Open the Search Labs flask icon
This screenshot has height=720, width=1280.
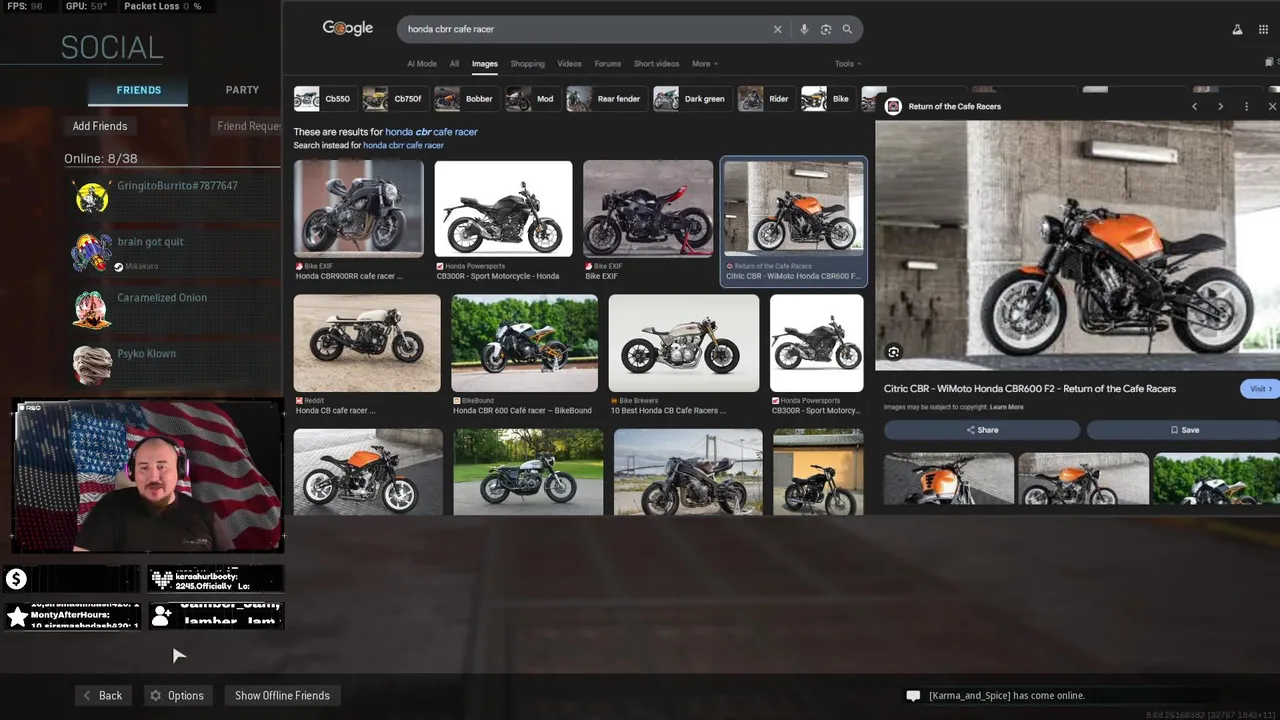(x=1237, y=30)
